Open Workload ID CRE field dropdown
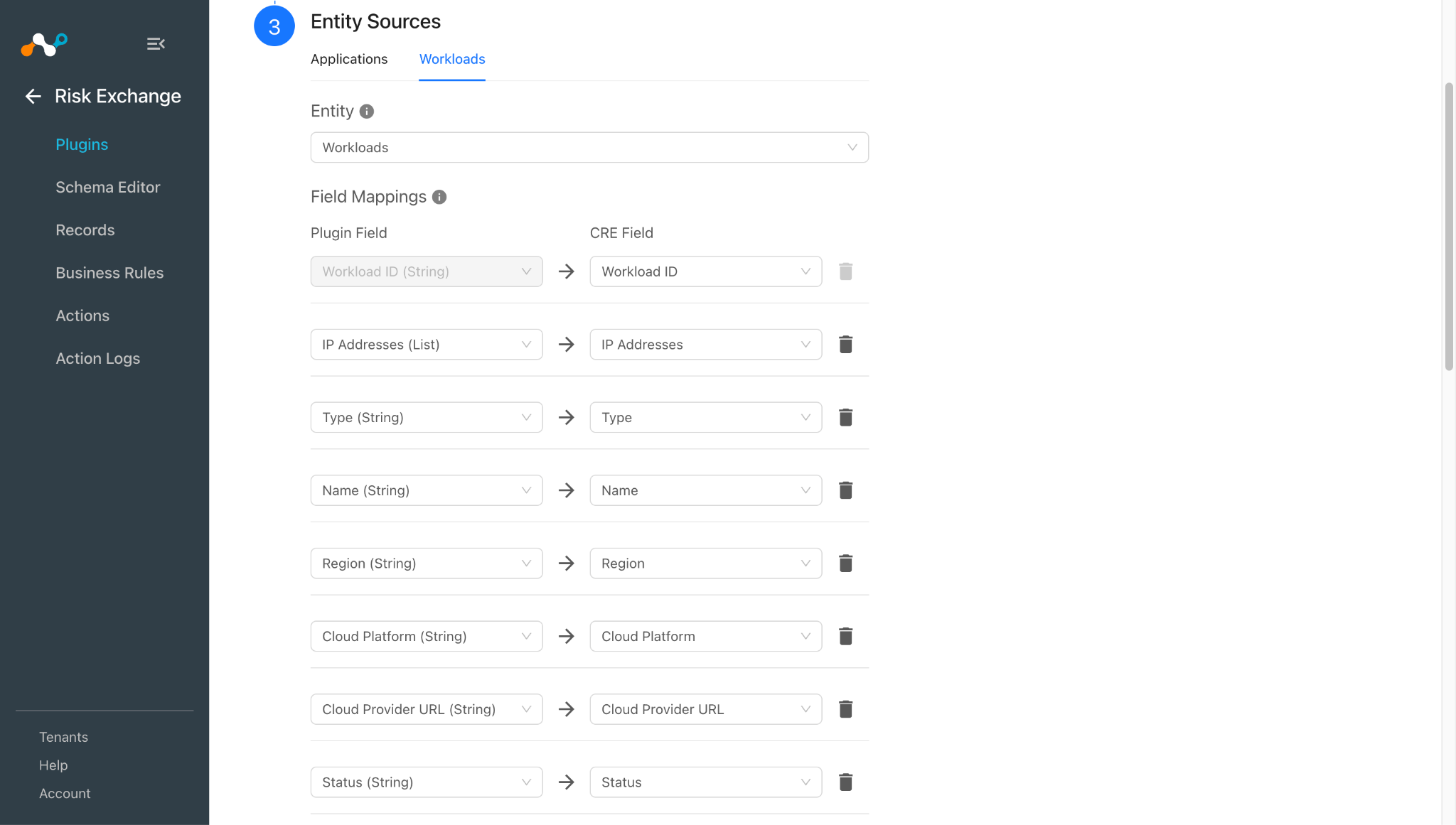Screen dimensions: 1456x825 pyautogui.click(x=706, y=271)
